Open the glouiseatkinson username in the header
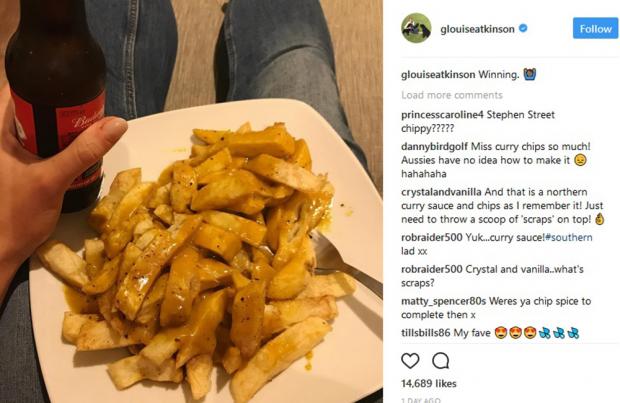The image size is (620, 403). coord(477,29)
